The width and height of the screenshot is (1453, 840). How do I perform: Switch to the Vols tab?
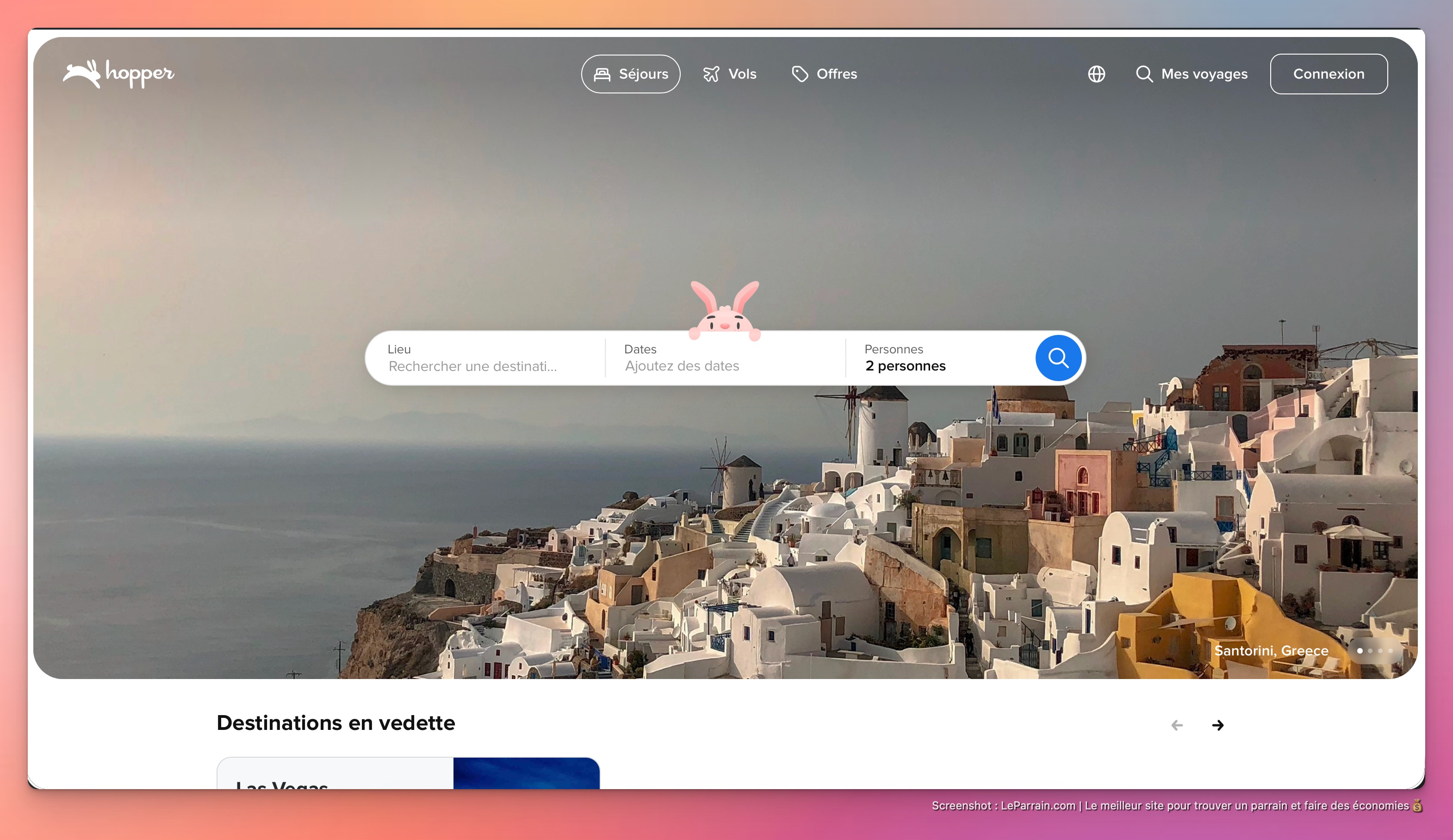tap(742, 74)
